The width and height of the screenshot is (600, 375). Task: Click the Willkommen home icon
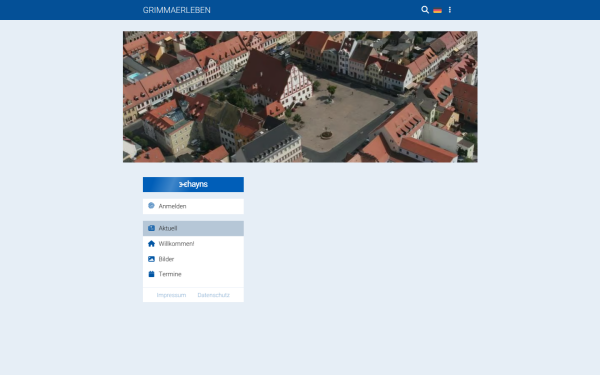tap(151, 243)
